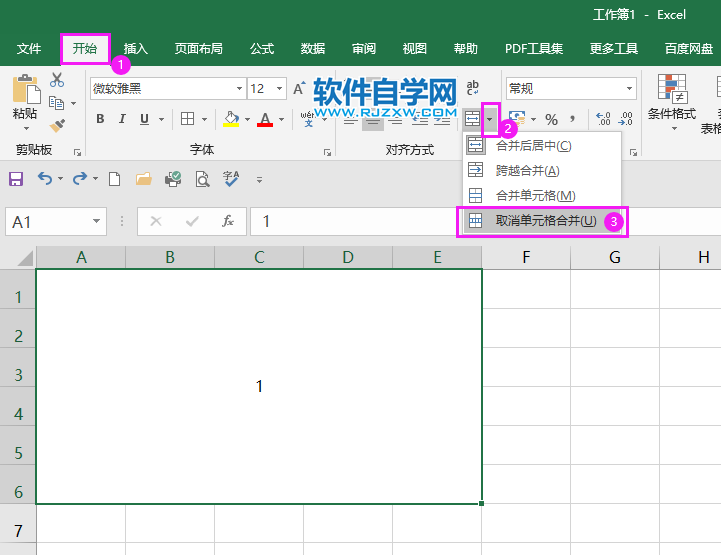The width and height of the screenshot is (721, 555).
Task: Open the clipboard group dialog launcher
Action: tap(77, 152)
